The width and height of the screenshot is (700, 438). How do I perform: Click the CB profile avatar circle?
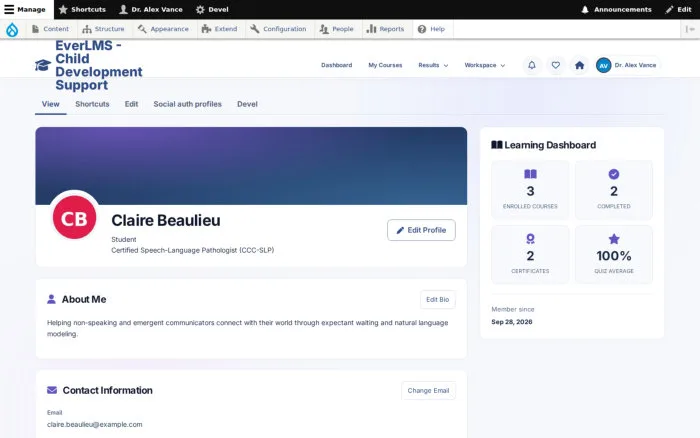[x=75, y=217]
